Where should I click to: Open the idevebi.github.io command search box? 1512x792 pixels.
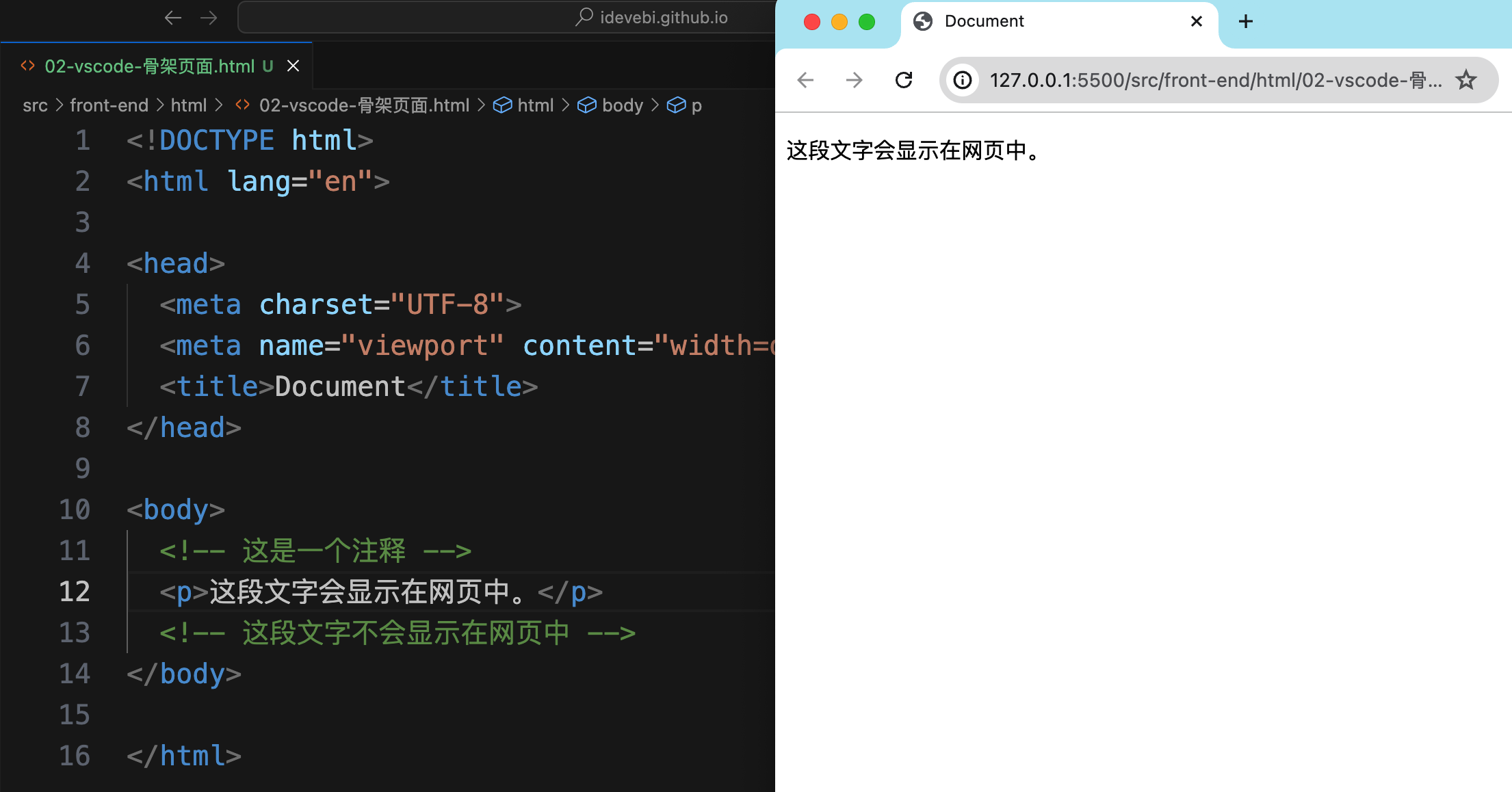point(507,18)
